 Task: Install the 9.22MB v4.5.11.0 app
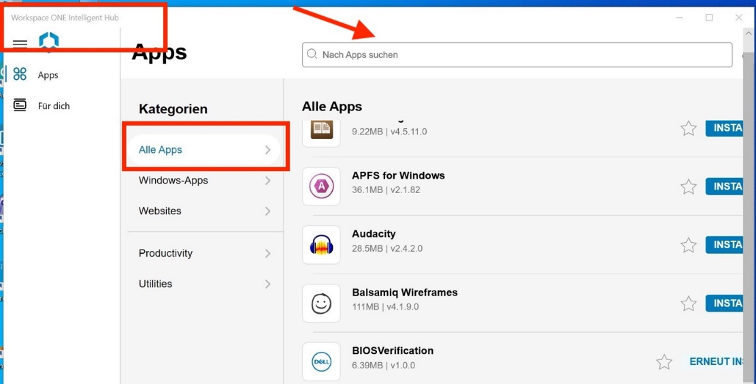pos(724,128)
